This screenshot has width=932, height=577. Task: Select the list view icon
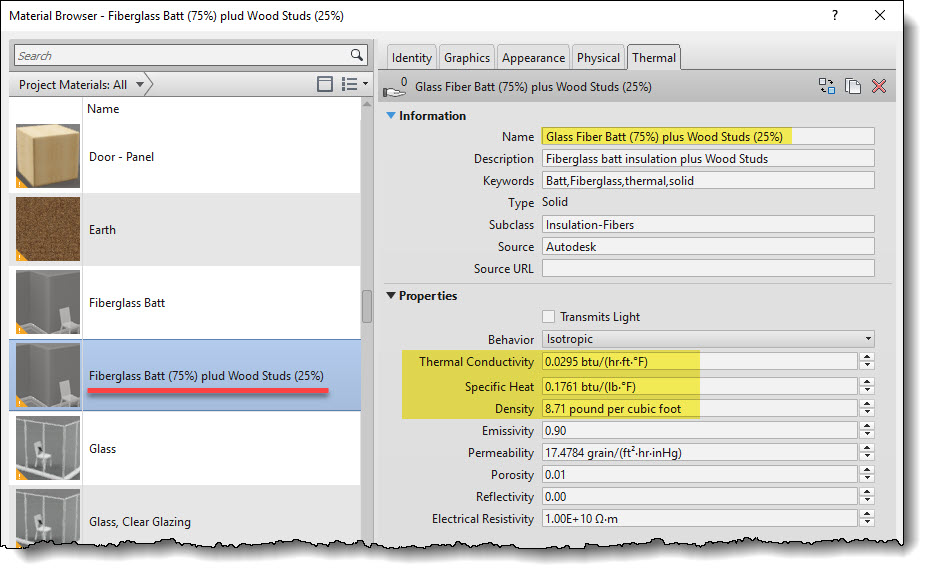(x=351, y=84)
